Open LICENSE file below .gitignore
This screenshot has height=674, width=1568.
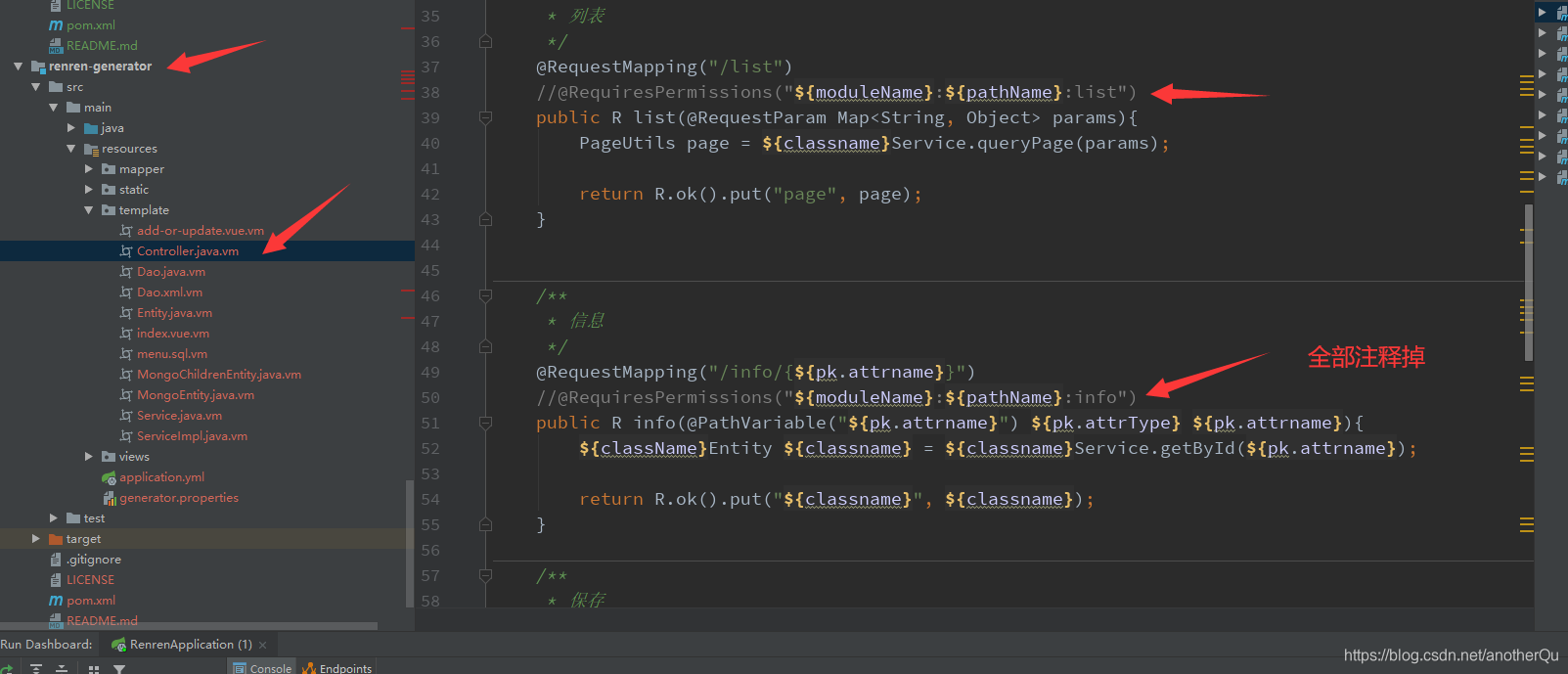pos(90,580)
